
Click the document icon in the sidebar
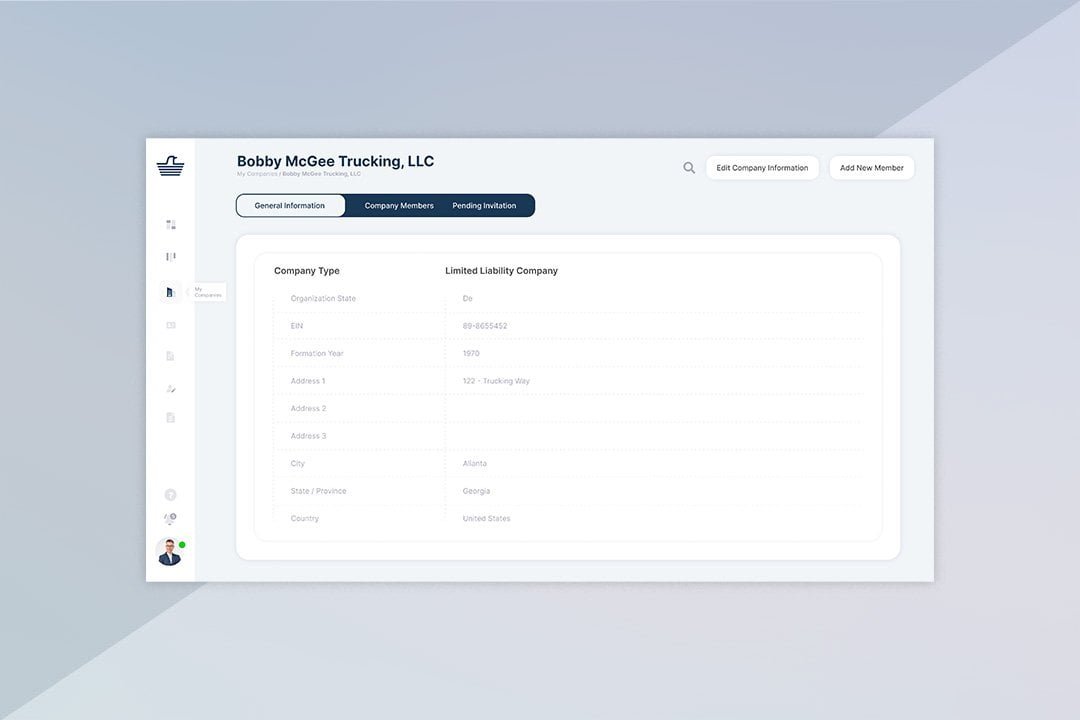[x=170, y=356]
